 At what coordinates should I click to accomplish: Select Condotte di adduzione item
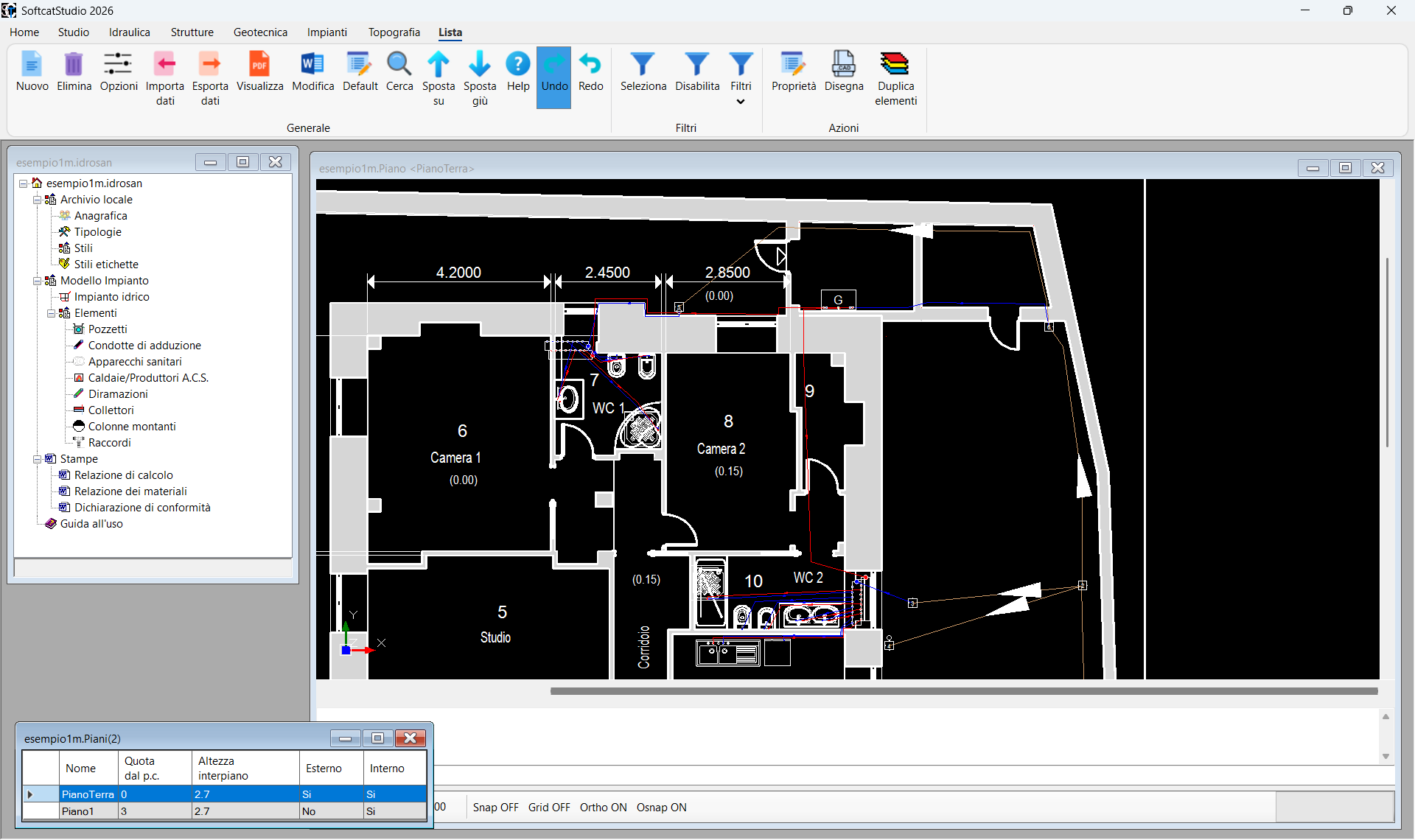coord(144,346)
